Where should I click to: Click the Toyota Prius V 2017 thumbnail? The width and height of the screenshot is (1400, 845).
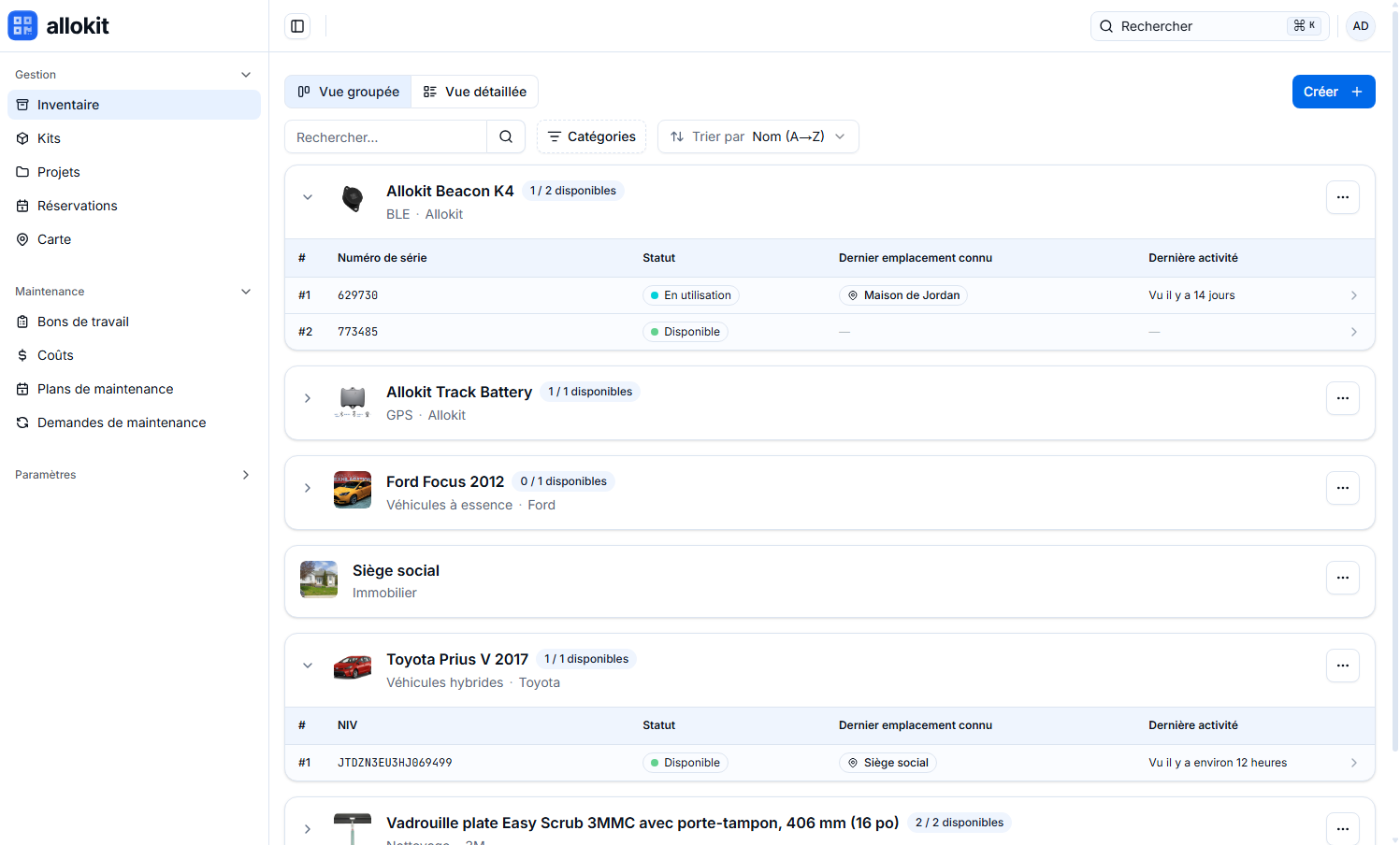click(353, 667)
